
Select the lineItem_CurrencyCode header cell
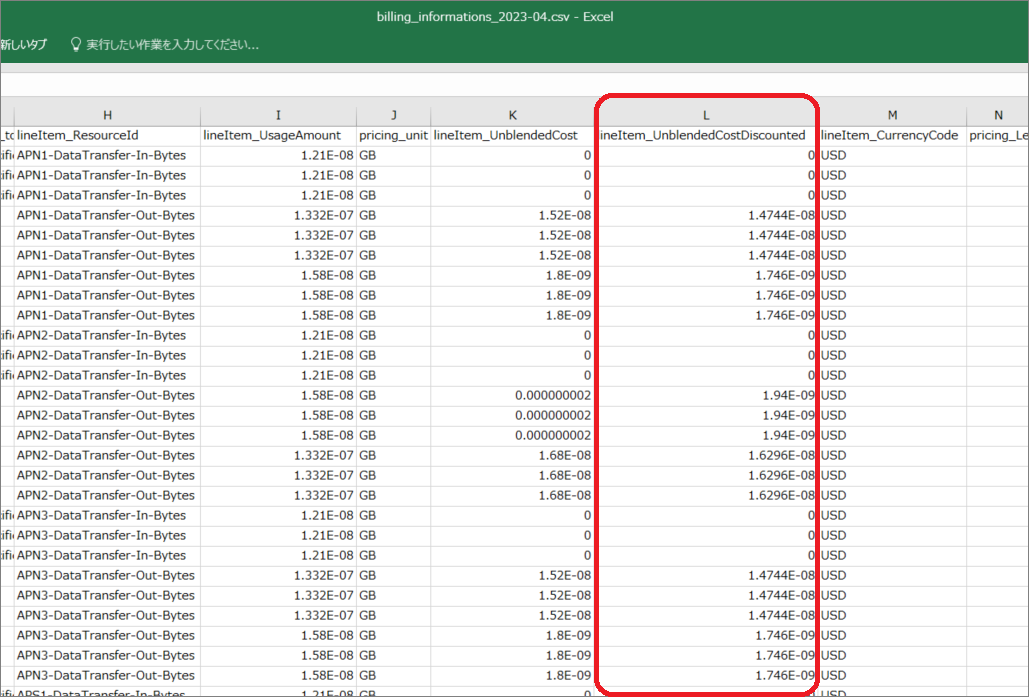pyautogui.click(x=891, y=135)
